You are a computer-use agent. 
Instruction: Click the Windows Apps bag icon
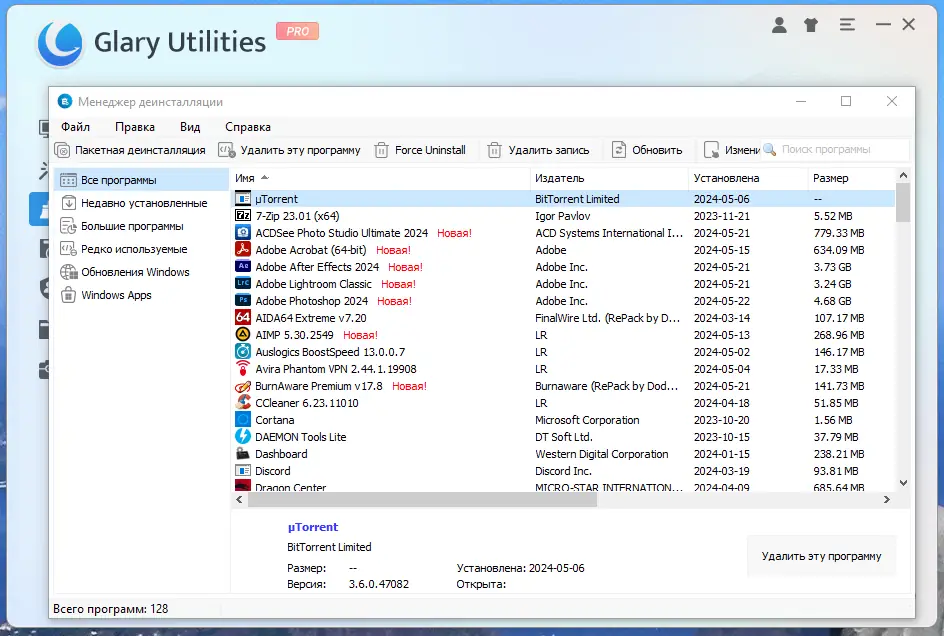[69, 295]
